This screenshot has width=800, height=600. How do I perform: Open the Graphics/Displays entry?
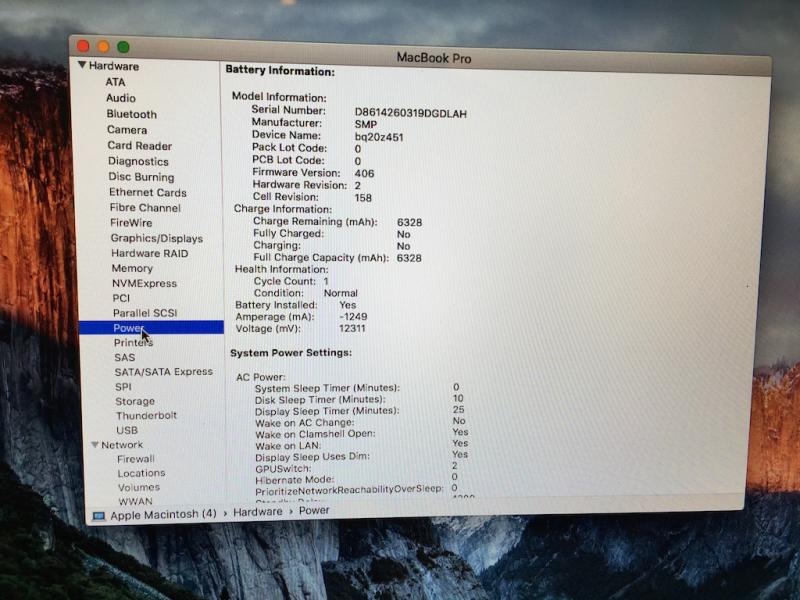tap(156, 238)
